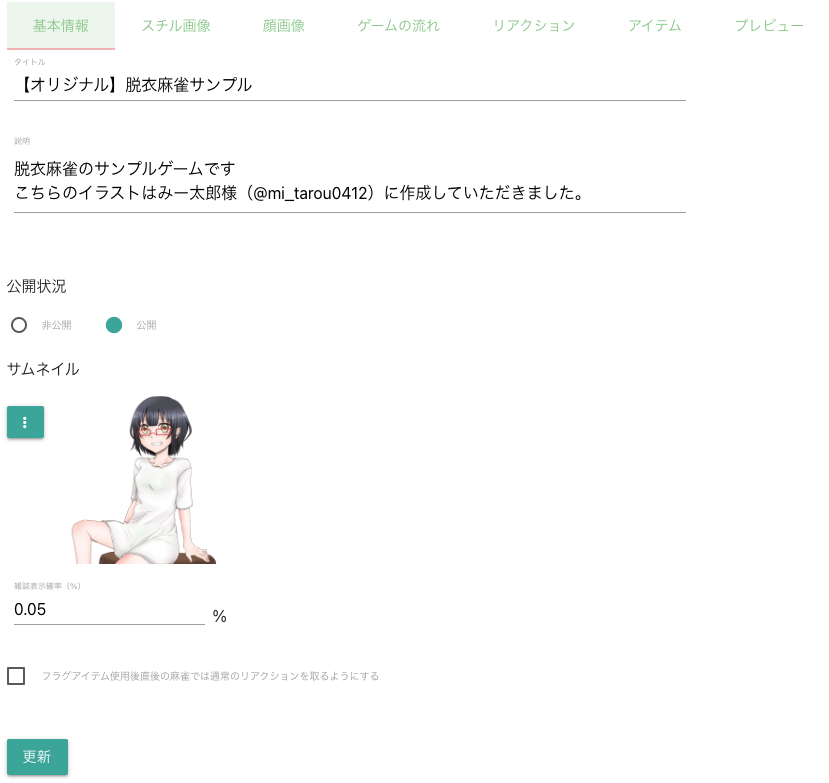Click the 非公開 label text
829x783 pixels.
coord(57,325)
